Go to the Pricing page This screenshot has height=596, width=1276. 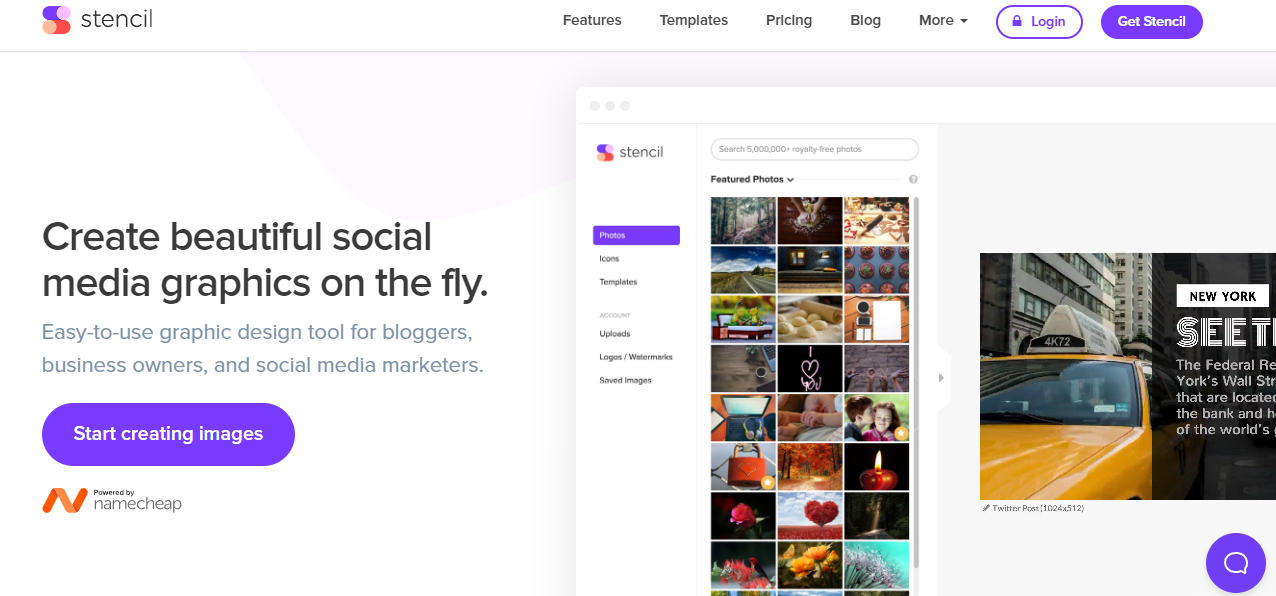789,20
